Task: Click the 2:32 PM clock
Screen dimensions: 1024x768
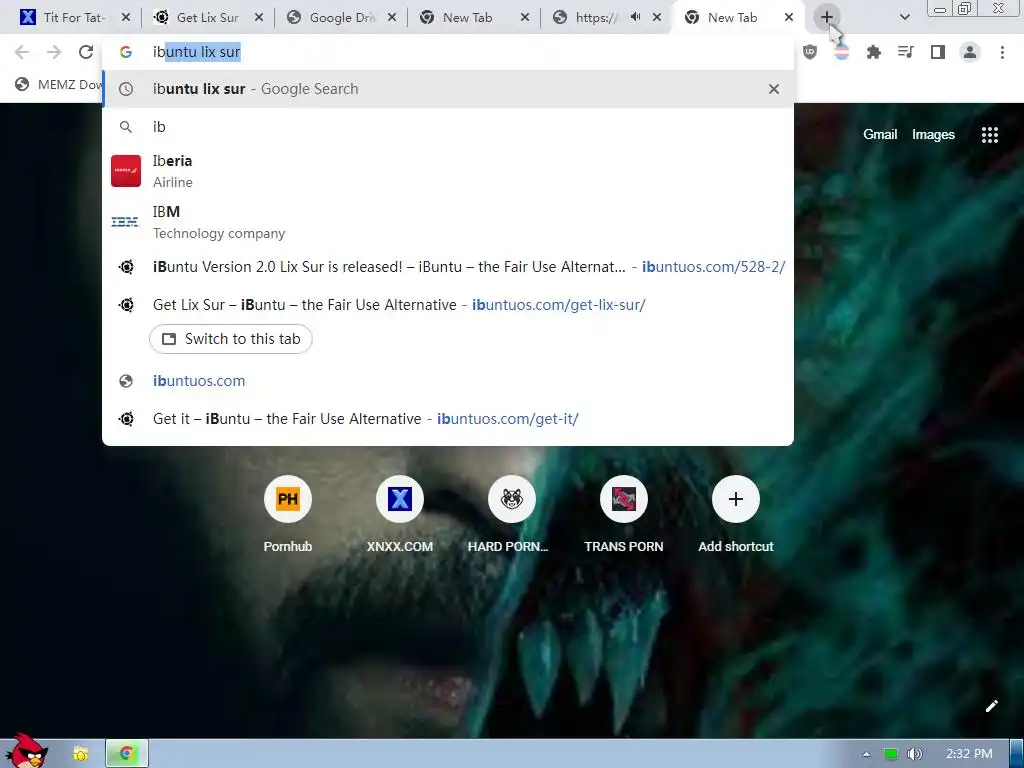Action: 969,754
